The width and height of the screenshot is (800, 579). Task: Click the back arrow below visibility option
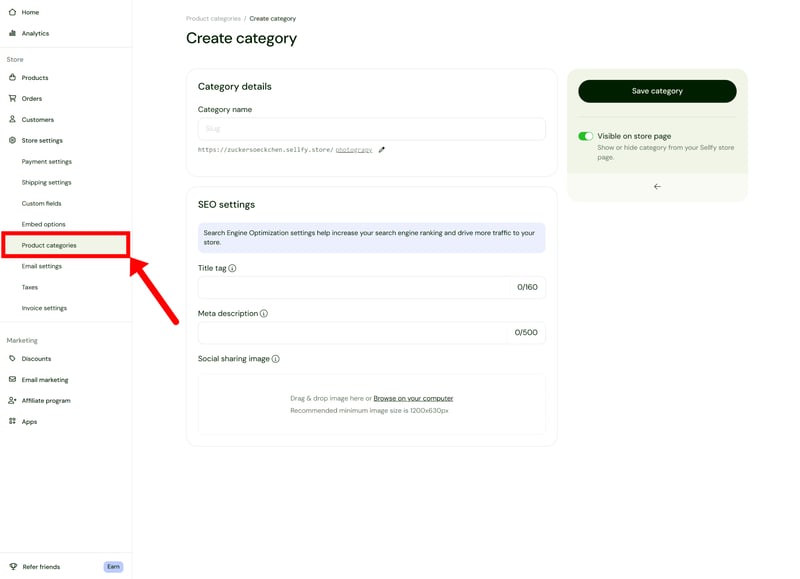(x=657, y=187)
